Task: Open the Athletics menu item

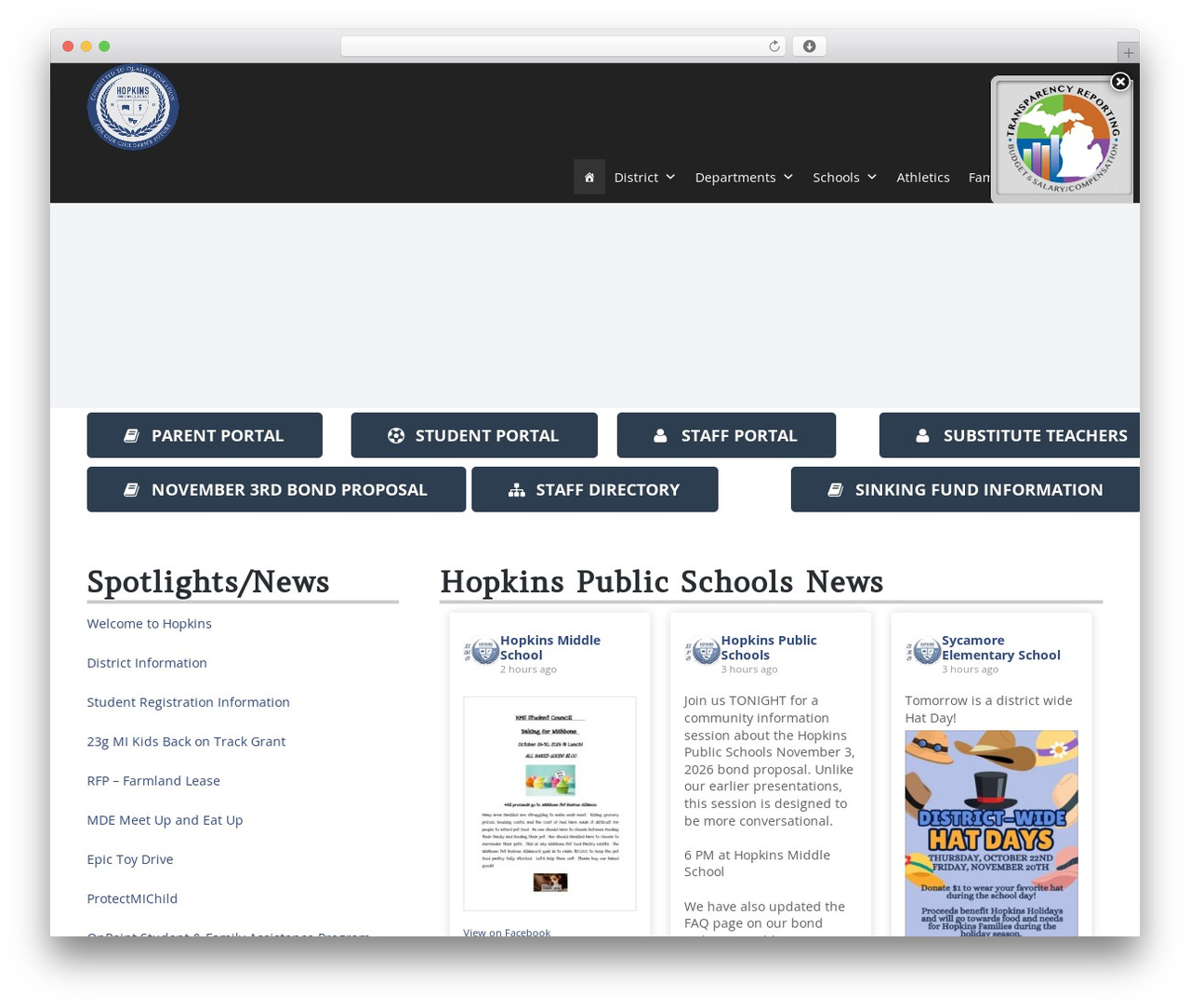Action: click(923, 177)
